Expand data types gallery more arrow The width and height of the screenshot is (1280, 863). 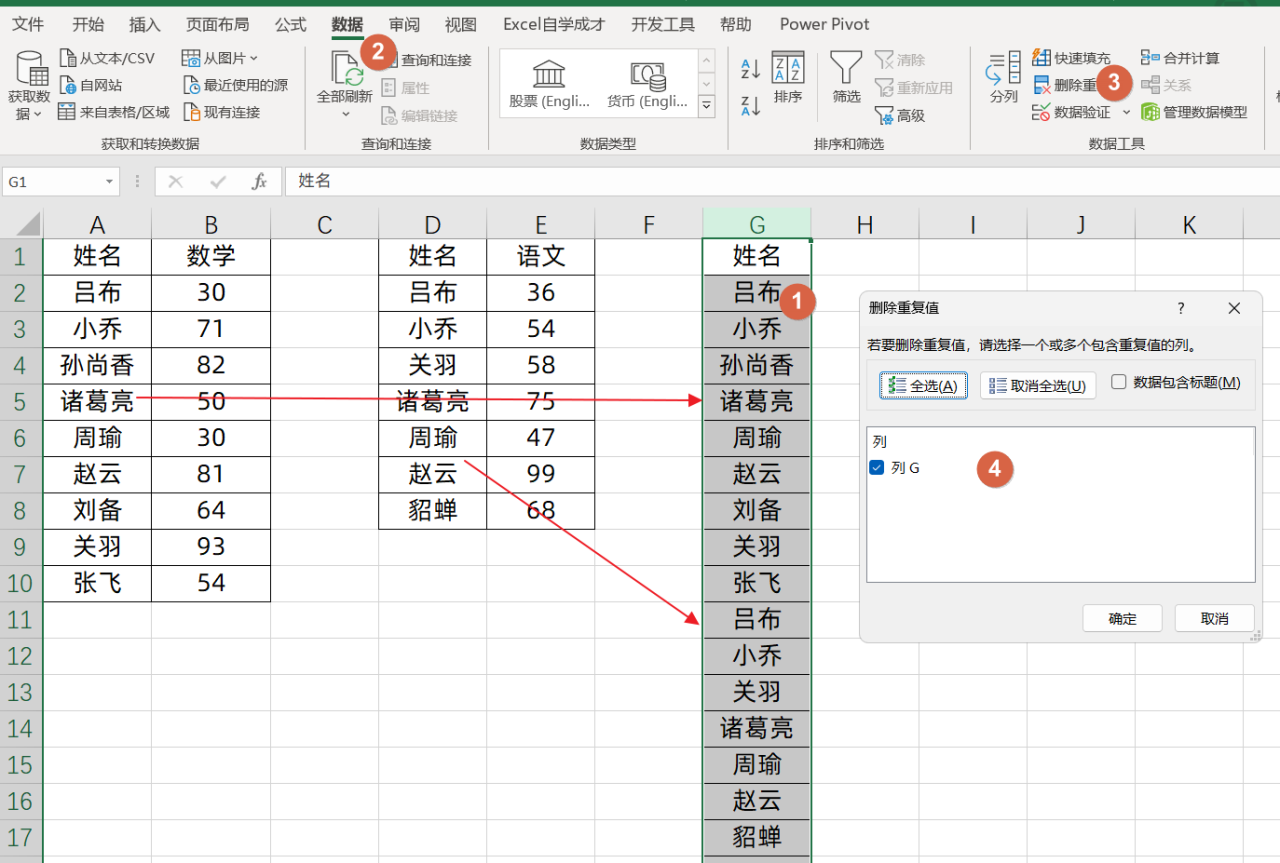coord(707,105)
